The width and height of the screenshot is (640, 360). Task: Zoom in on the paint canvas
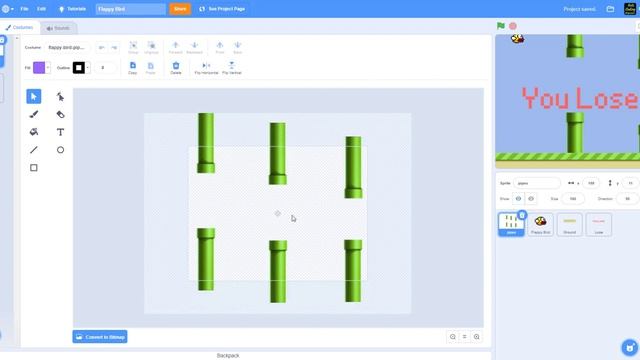476,337
